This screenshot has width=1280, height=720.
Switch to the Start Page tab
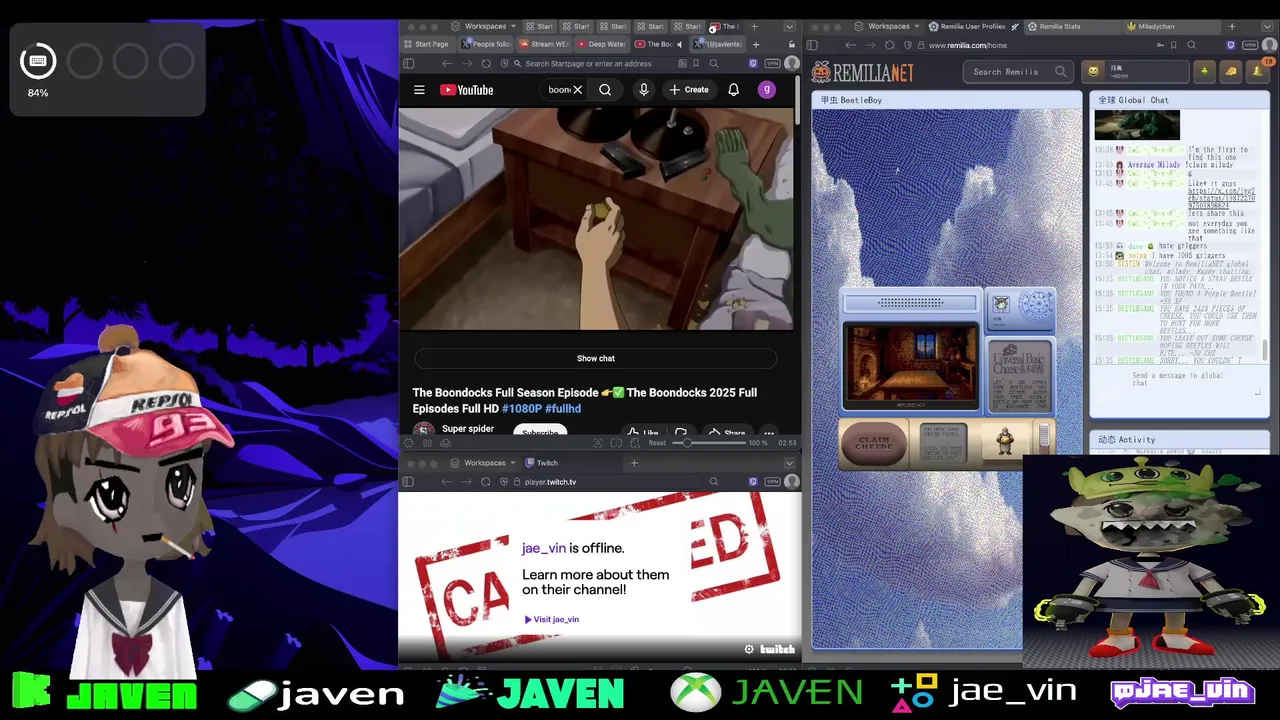click(426, 44)
